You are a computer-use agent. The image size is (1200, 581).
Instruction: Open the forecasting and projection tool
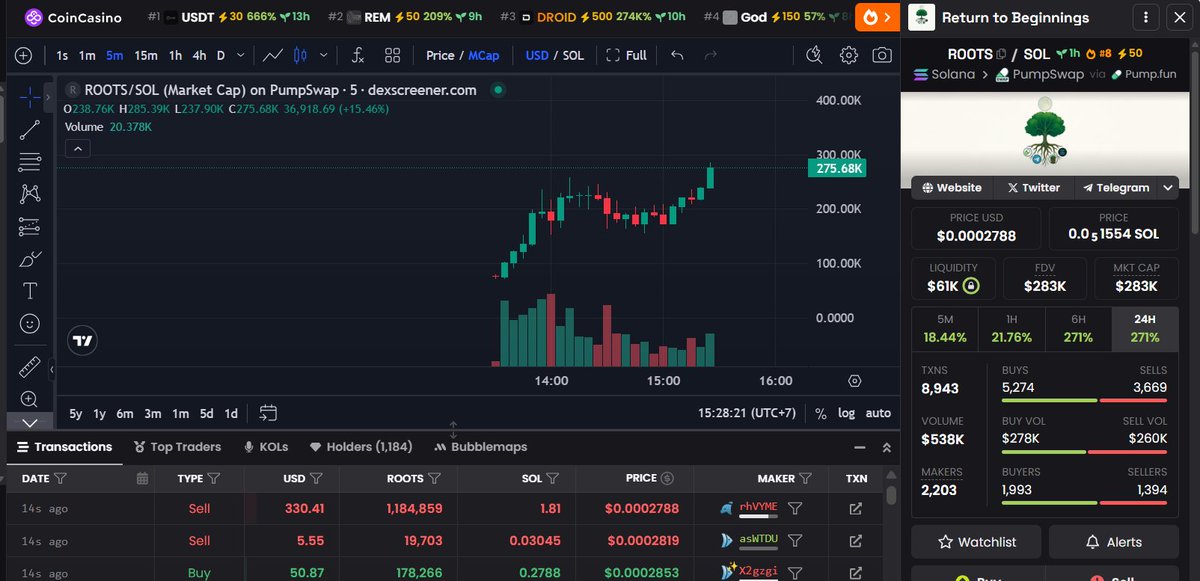(29, 227)
